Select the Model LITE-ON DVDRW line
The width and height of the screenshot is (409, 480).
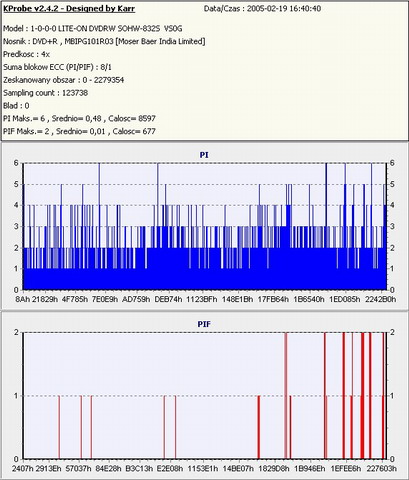93,29
